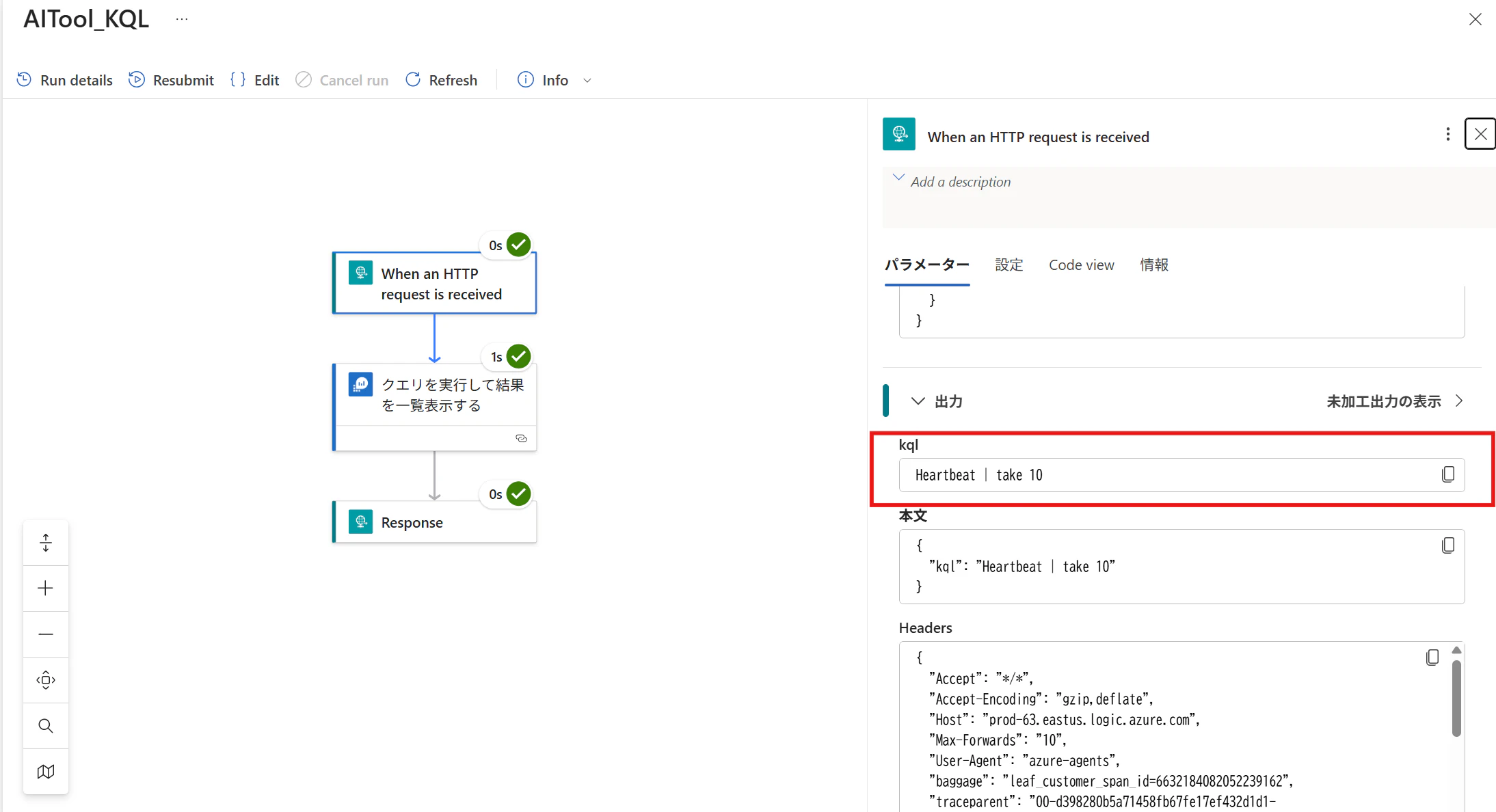The height and width of the screenshot is (812, 1496).
Task: Click the collapse/expand vertical arrows icon
Action: tap(46, 543)
